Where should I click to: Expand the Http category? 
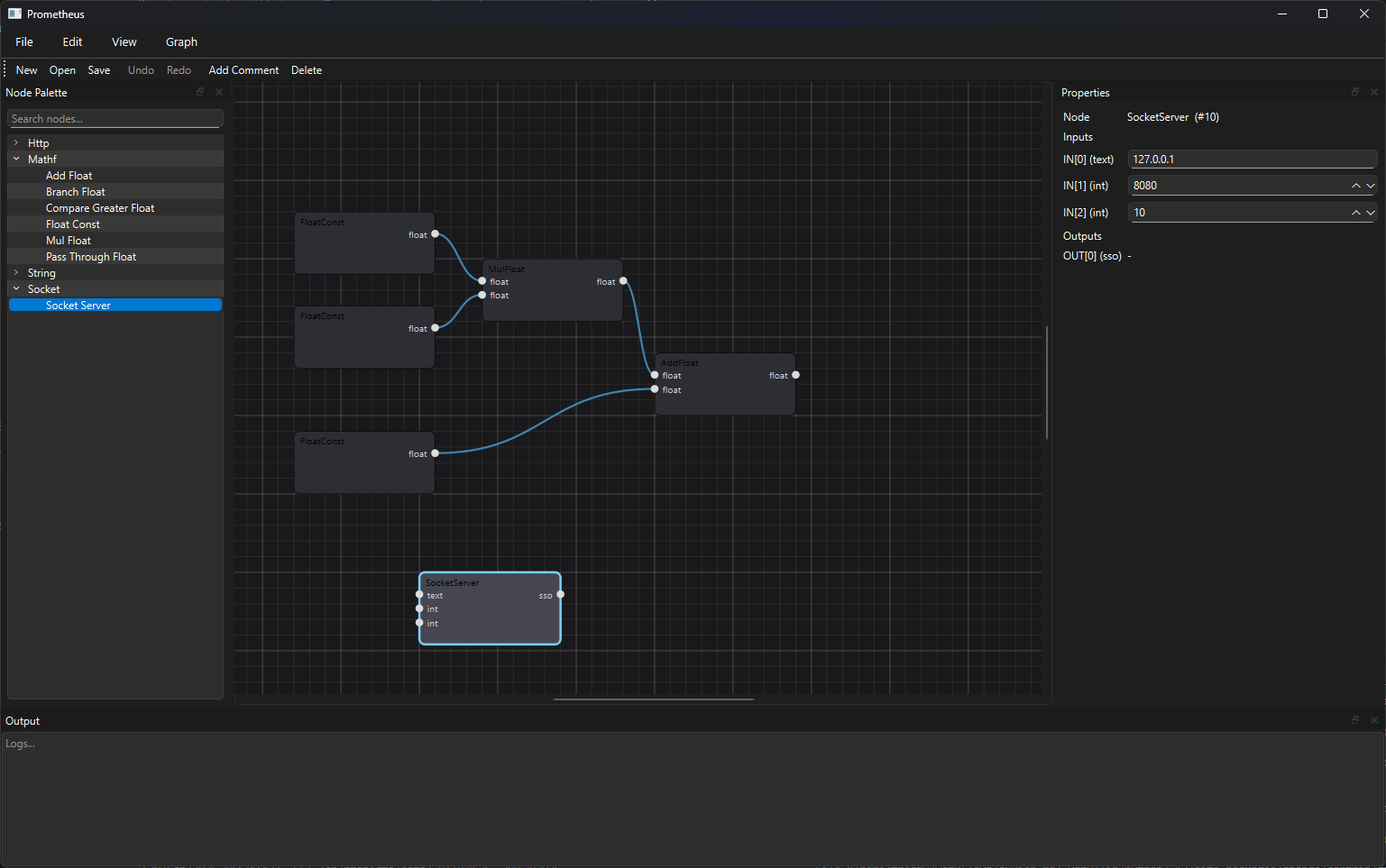click(x=16, y=142)
